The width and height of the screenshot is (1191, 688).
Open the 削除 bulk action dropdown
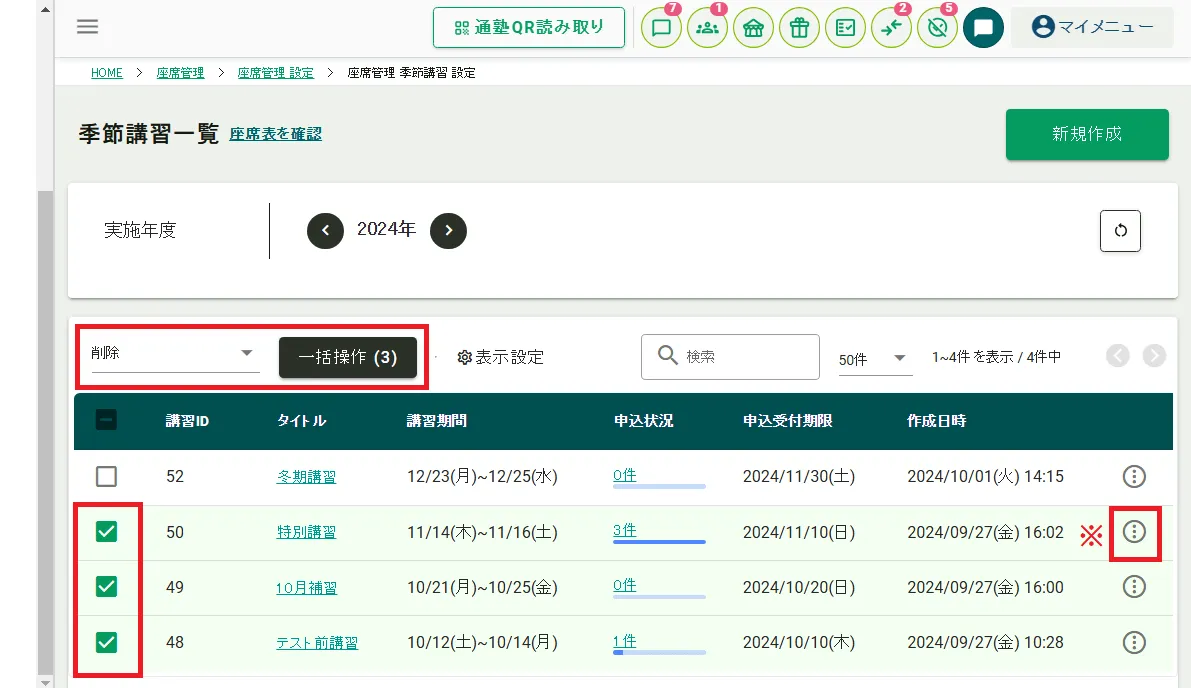(x=175, y=353)
